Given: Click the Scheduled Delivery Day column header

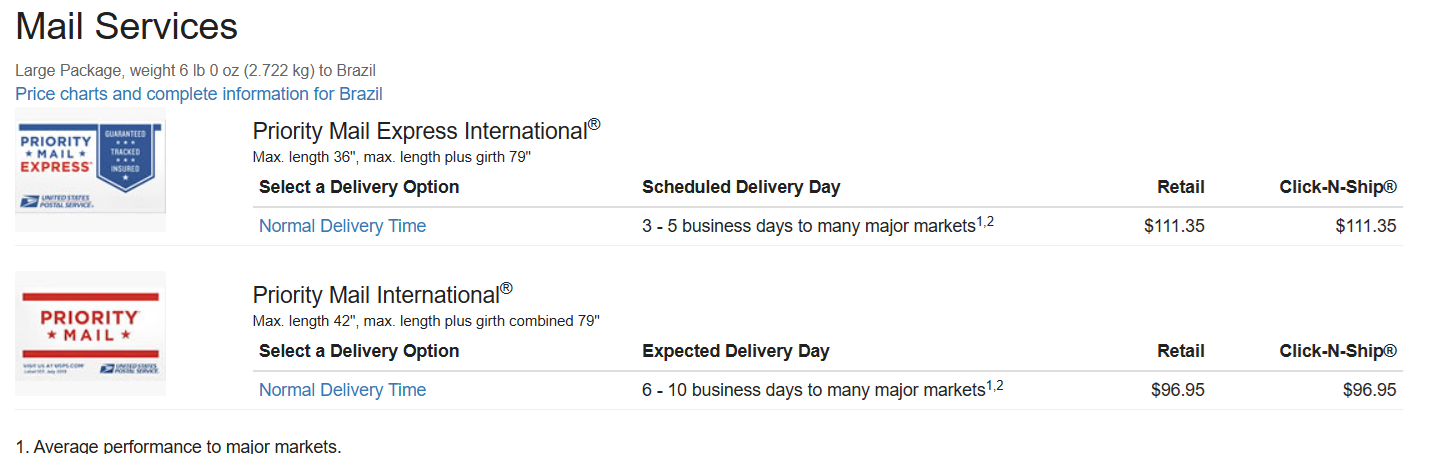Looking at the screenshot, I should tap(741, 187).
